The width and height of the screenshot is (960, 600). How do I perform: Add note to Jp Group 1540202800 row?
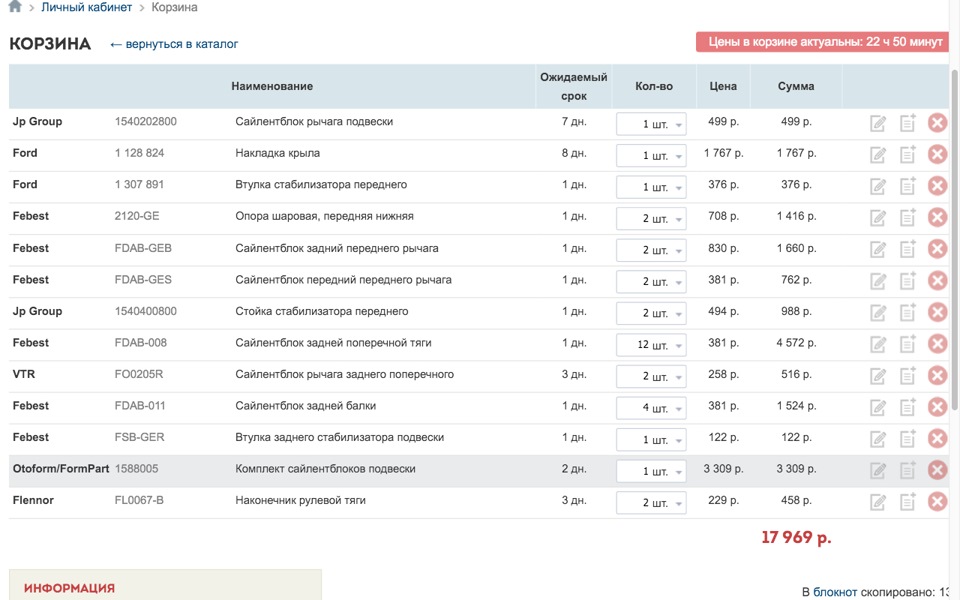907,123
